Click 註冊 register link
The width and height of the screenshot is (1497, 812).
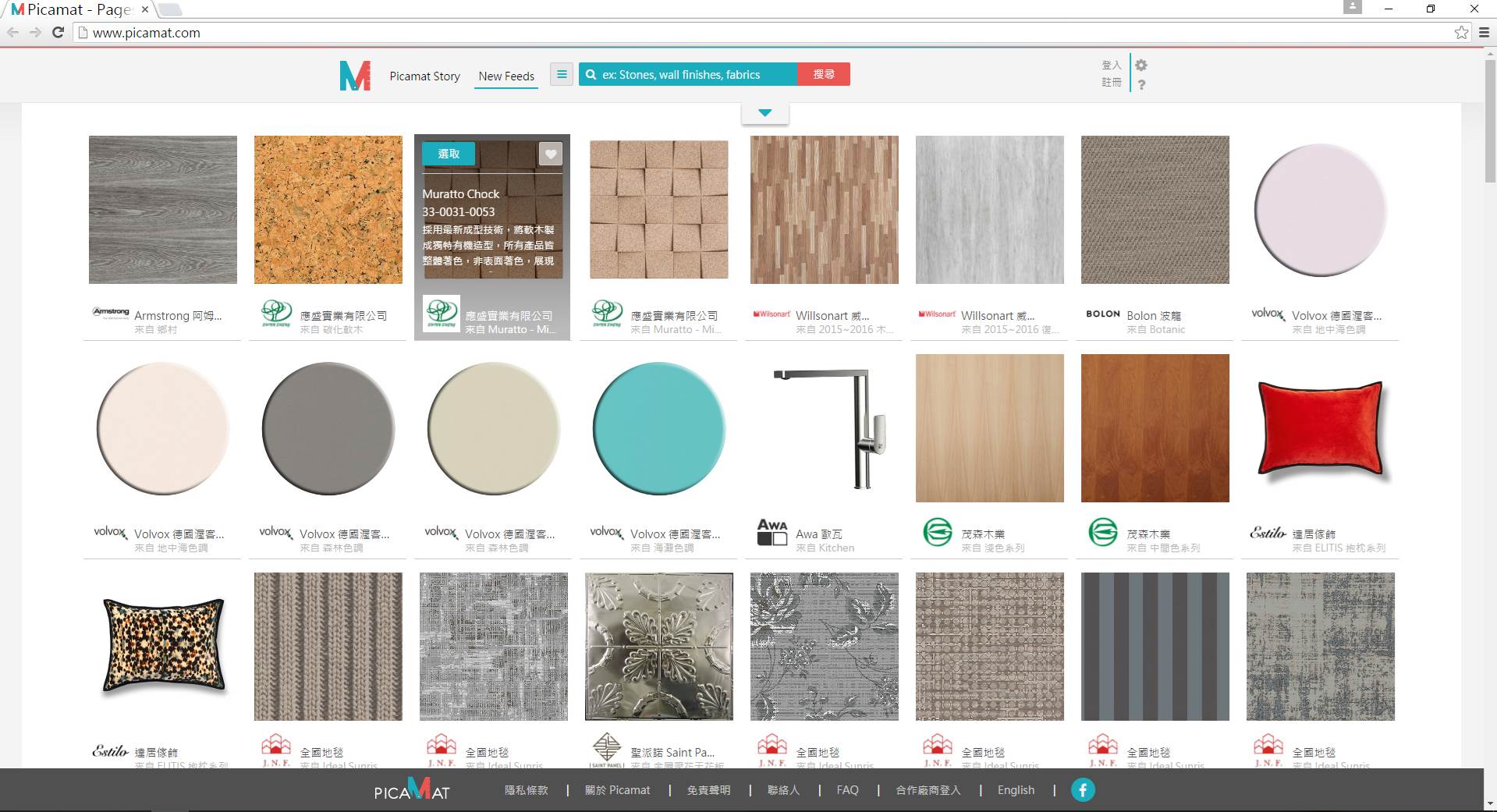1112,82
